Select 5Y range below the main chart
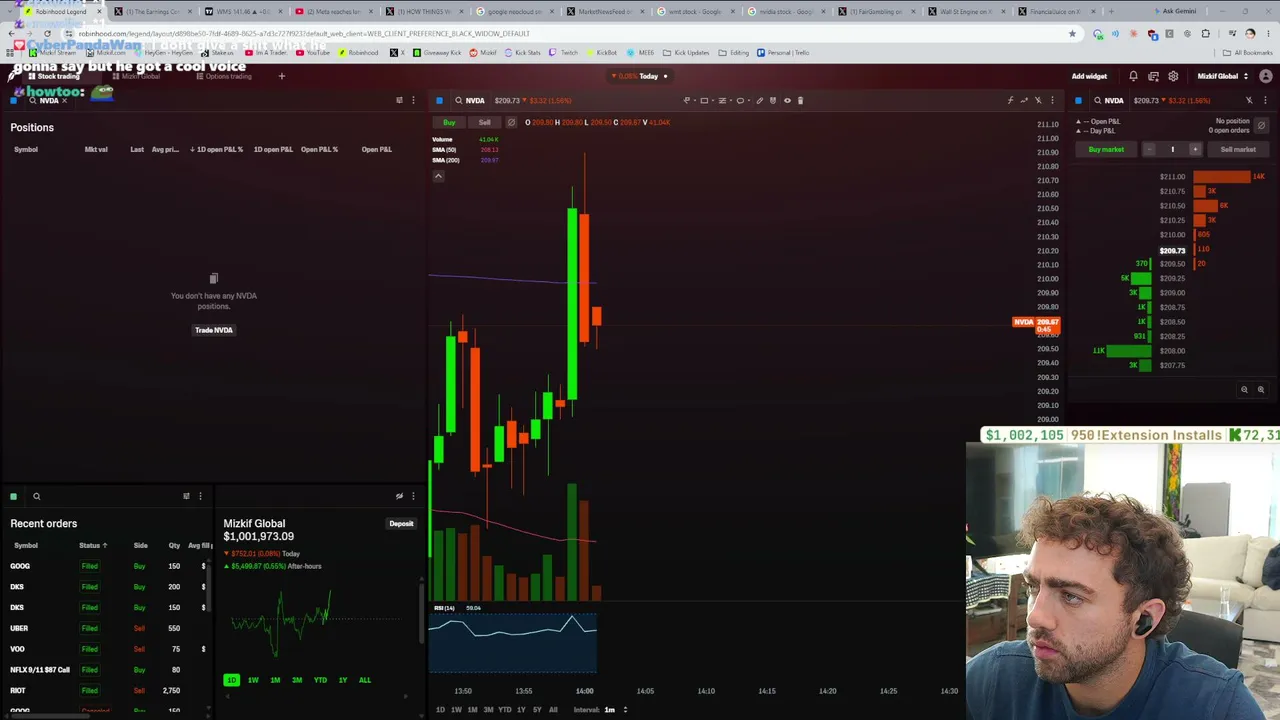The width and height of the screenshot is (1280, 720). [x=537, y=710]
